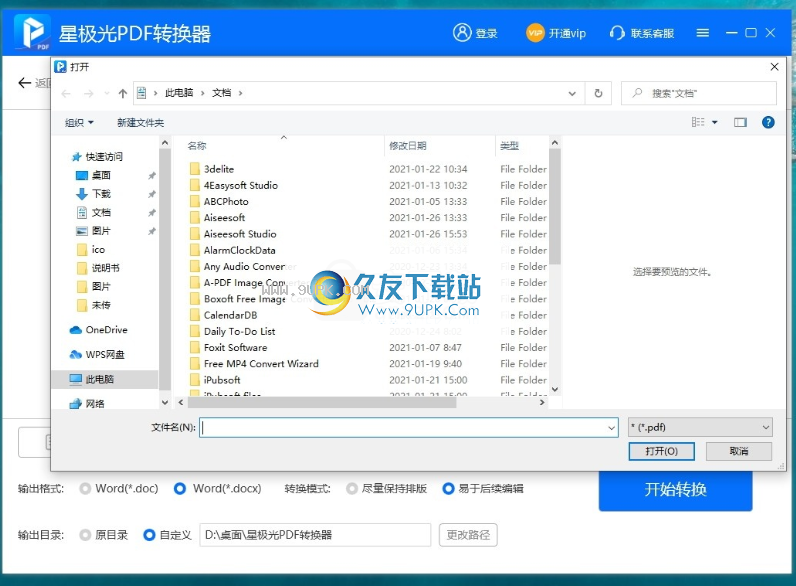796x586 pixels.
Task: Click the horizontal scrollbar of file list
Action: point(322,403)
